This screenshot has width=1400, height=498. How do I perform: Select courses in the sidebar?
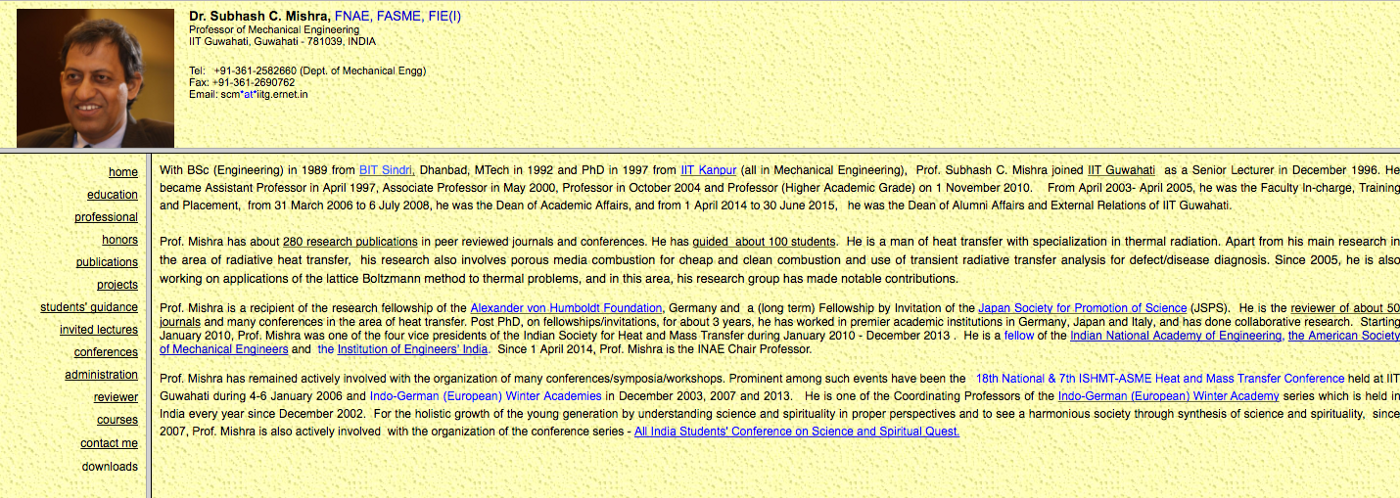click(117, 420)
